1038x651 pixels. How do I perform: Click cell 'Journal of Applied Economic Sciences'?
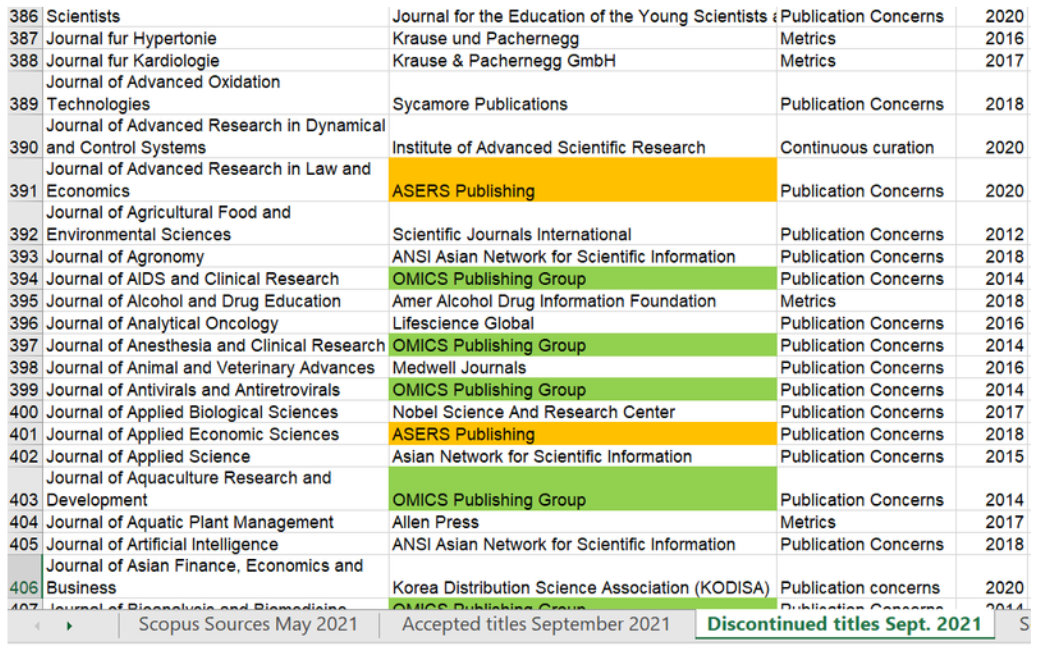(x=216, y=434)
